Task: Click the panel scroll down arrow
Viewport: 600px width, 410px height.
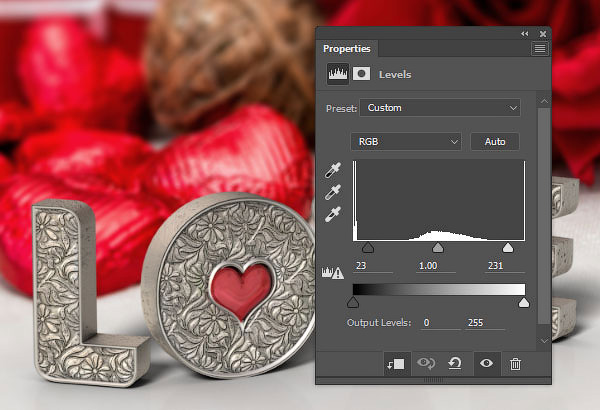Action: (x=544, y=341)
